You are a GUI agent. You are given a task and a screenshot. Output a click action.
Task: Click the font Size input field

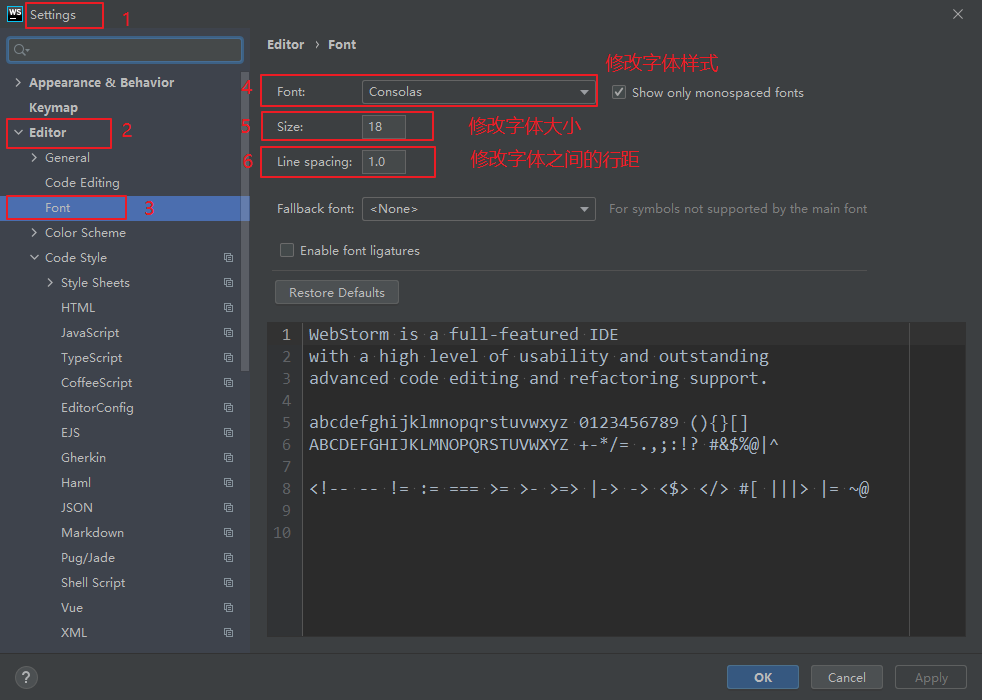(x=384, y=126)
